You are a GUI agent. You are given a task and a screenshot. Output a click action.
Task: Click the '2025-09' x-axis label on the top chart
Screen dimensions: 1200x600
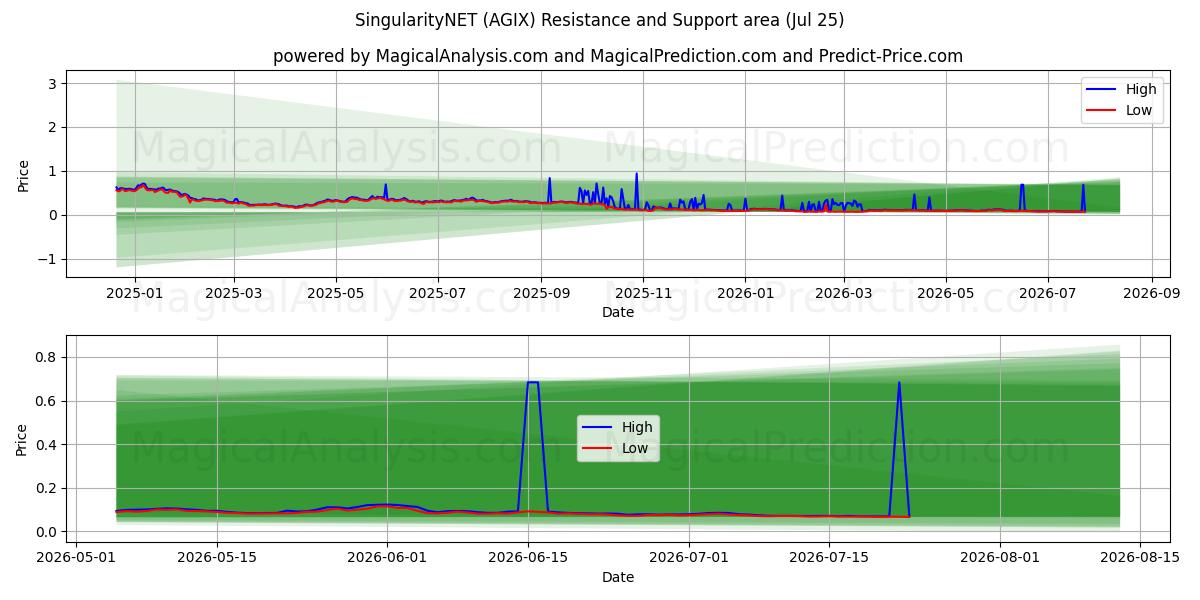pyautogui.click(x=541, y=294)
